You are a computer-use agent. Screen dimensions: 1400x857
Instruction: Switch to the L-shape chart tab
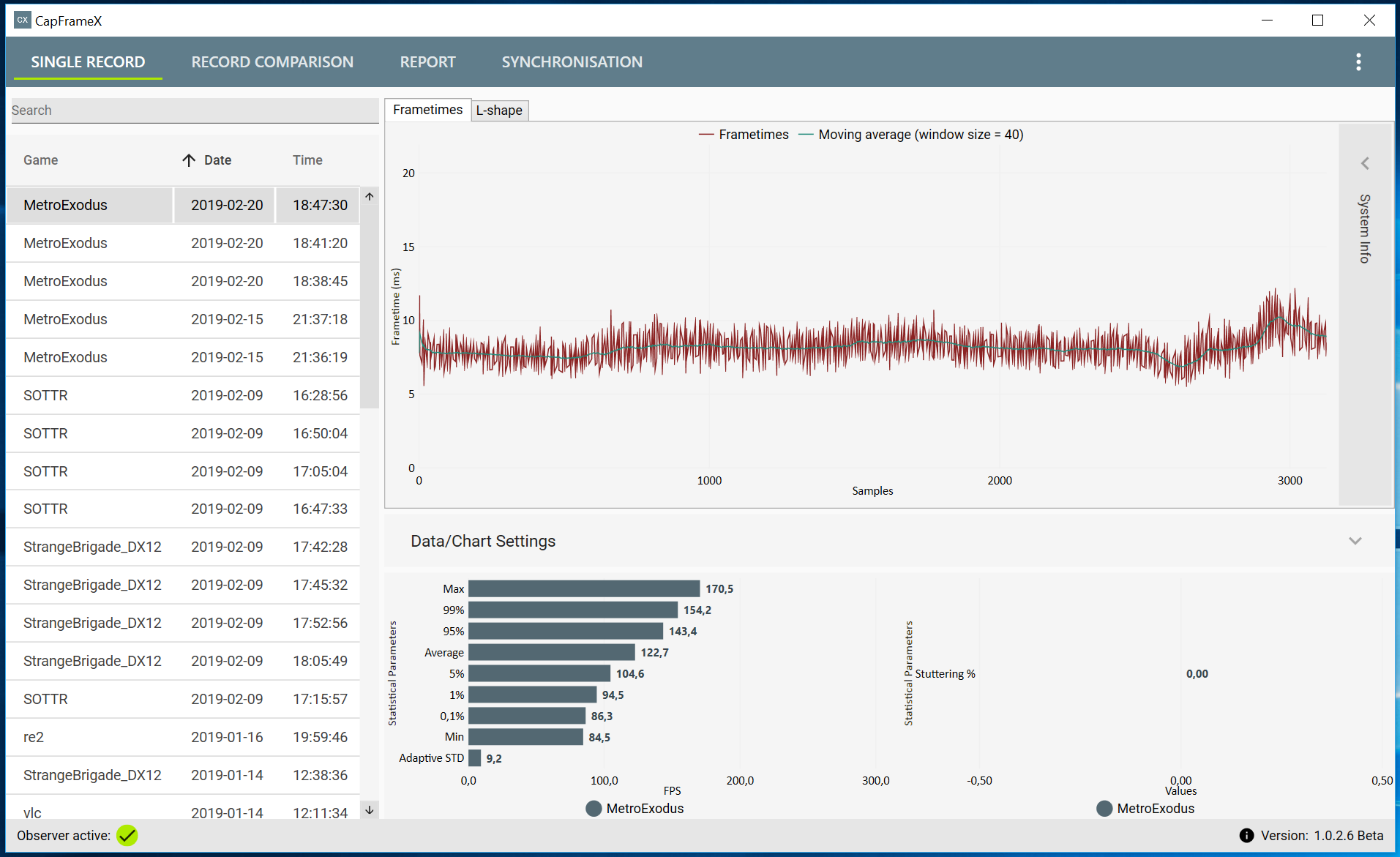[499, 111]
